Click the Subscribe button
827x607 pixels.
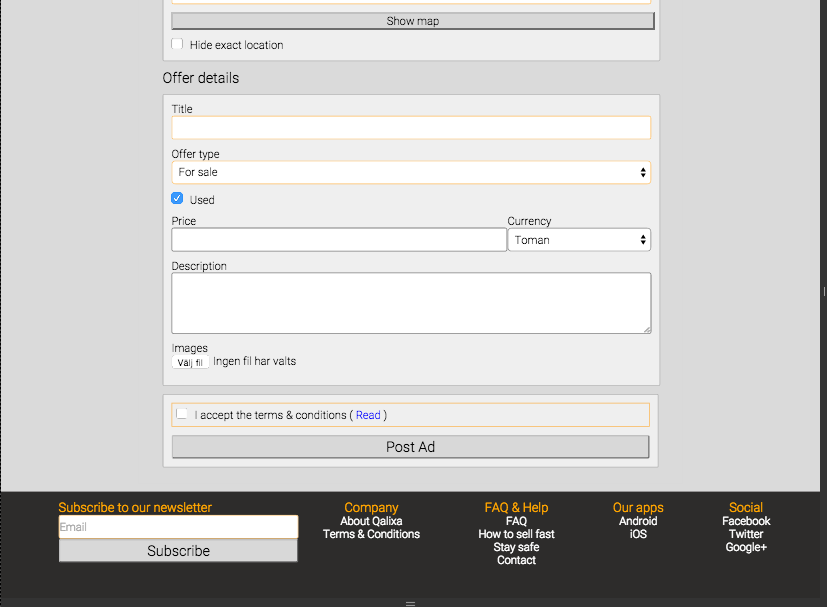click(178, 551)
